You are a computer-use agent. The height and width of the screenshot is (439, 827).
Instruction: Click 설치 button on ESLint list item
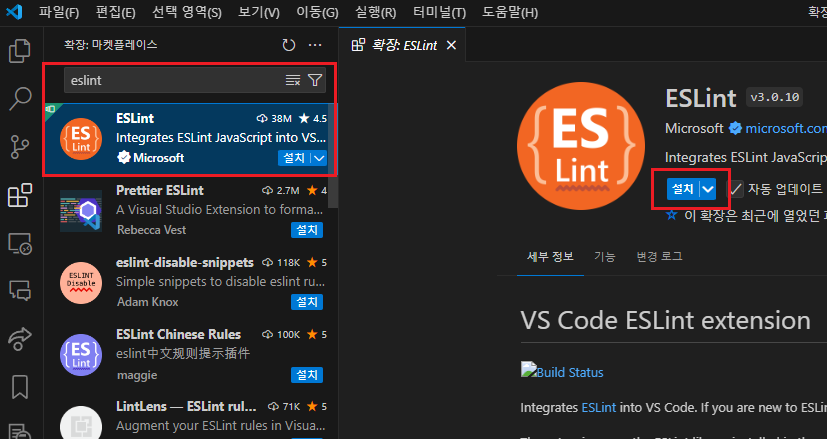tap(294, 158)
